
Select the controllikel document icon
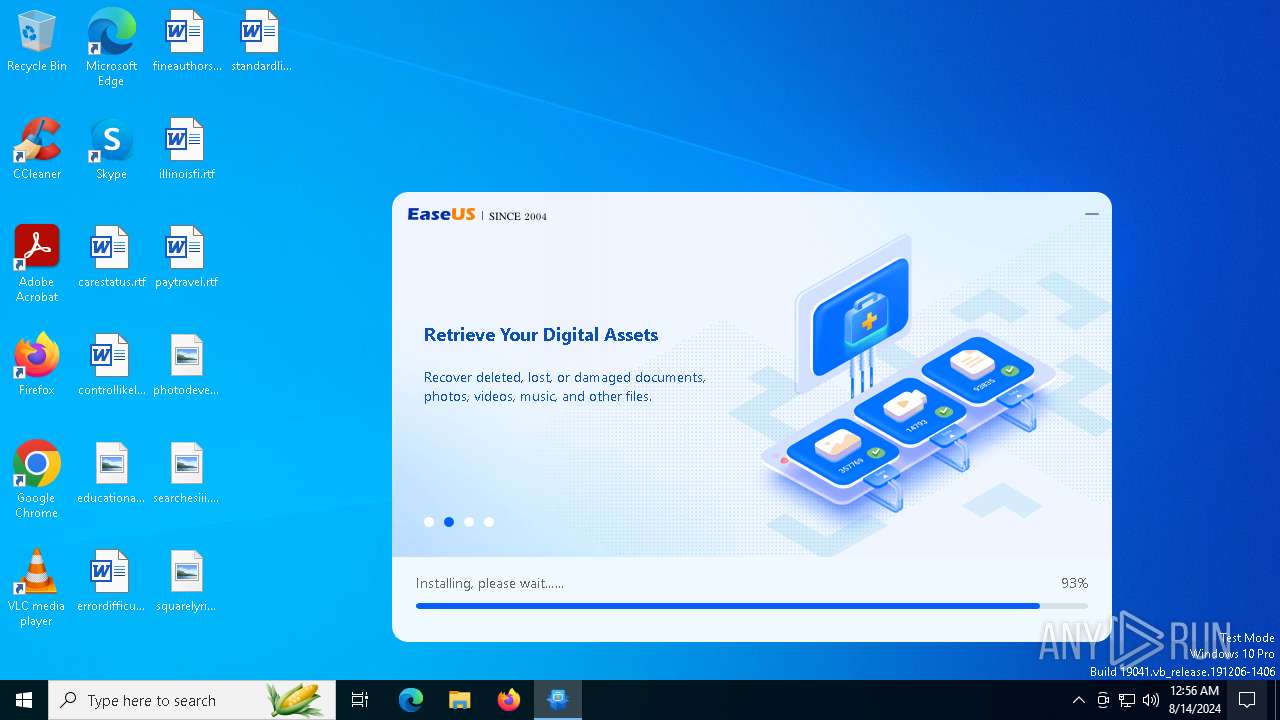click(x=111, y=366)
